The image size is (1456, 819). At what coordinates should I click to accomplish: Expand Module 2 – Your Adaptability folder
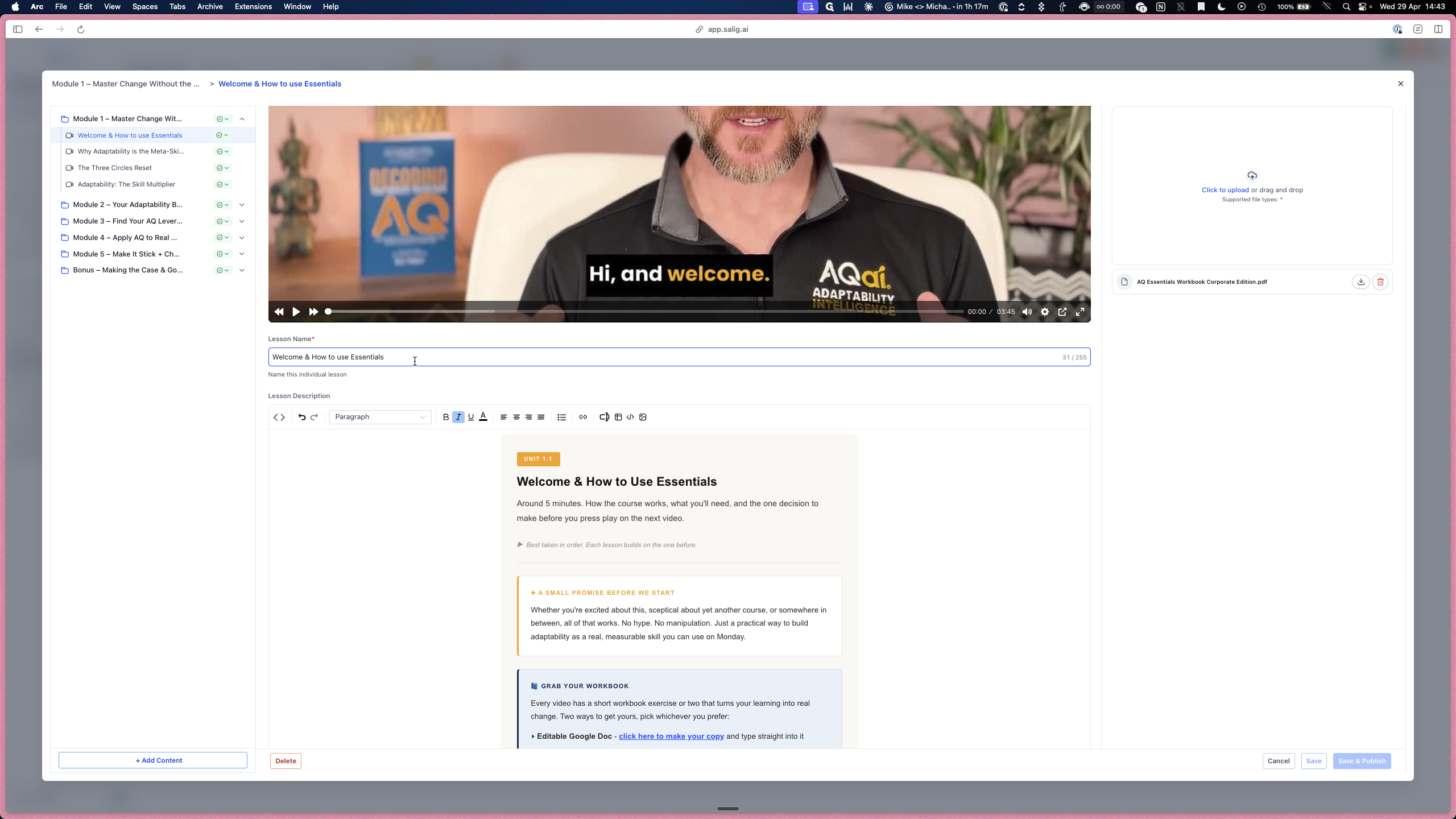pos(242,205)
